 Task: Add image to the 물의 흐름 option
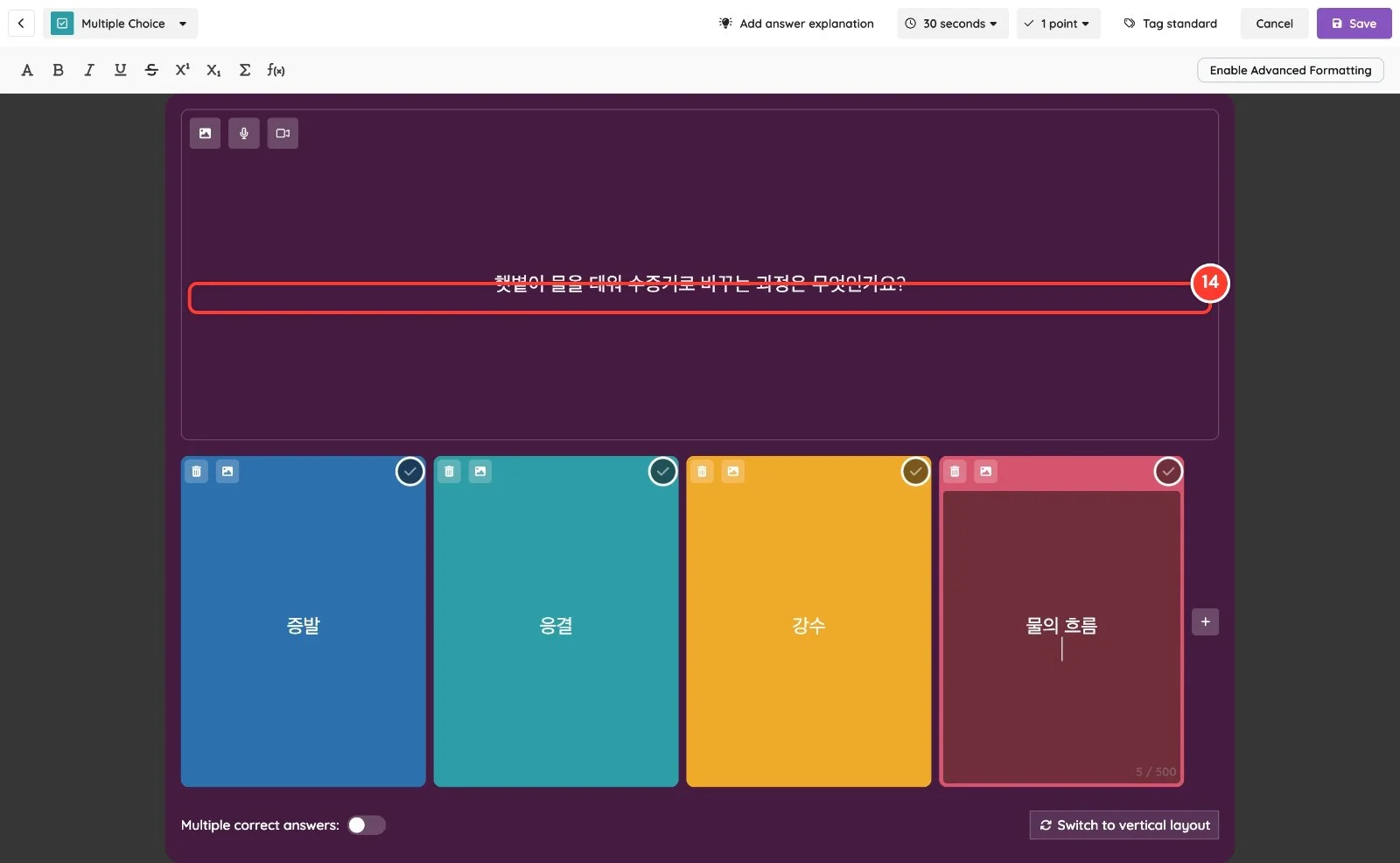(x=986, y=472)
